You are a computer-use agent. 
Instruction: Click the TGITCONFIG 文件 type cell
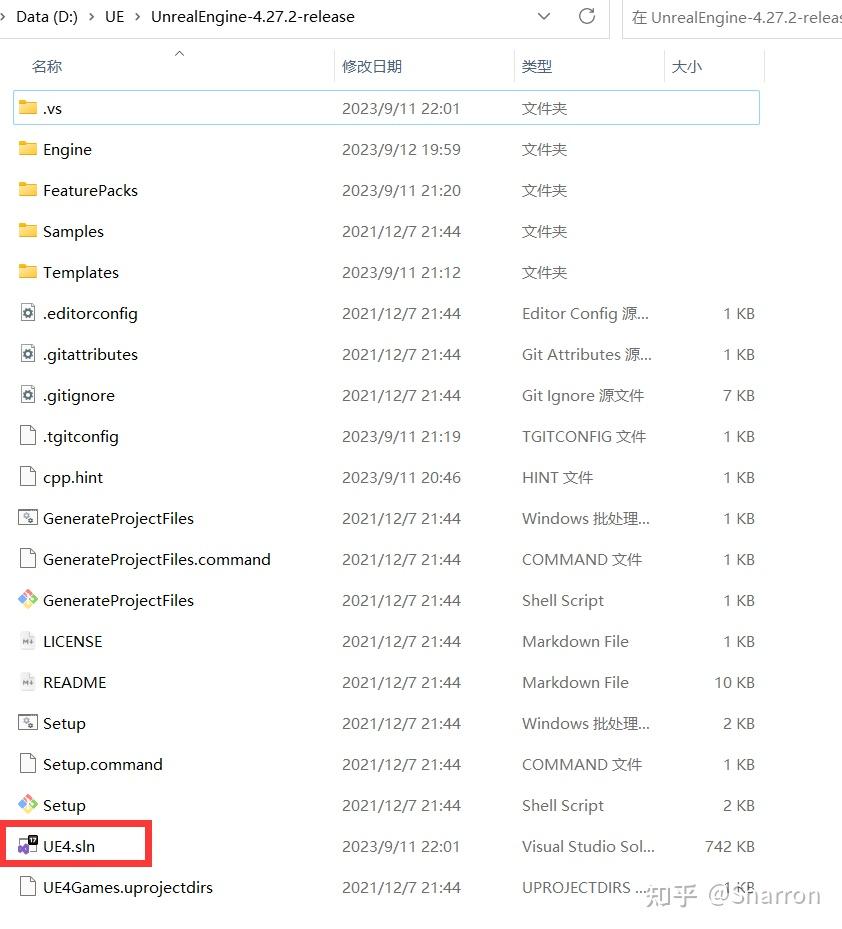click(584, 436)
